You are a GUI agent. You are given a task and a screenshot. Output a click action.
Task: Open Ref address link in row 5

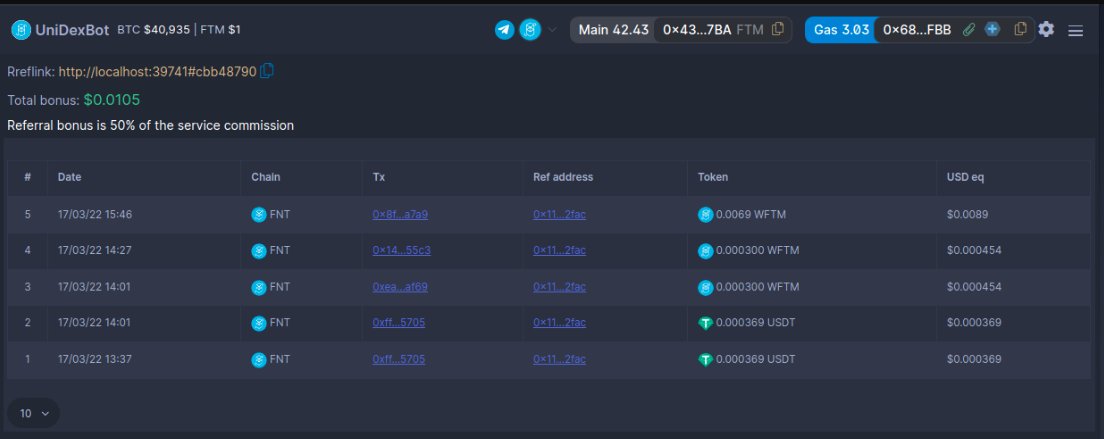point(559,215)
